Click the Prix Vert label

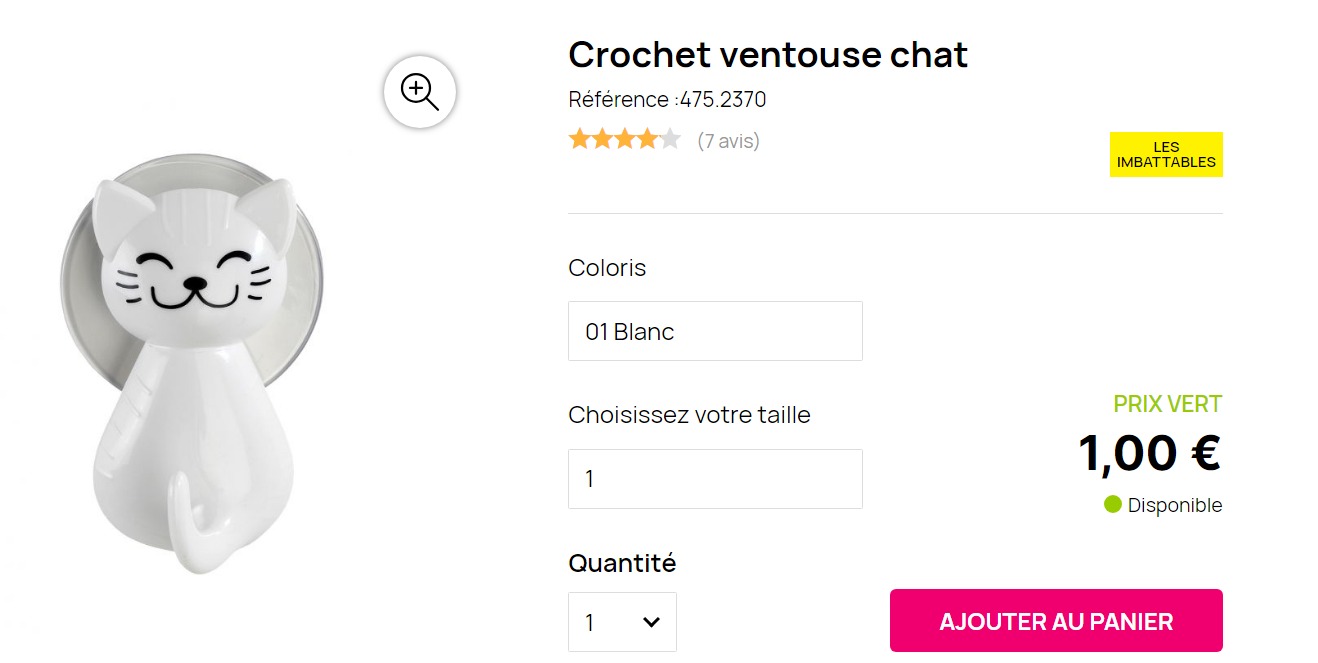tap(1167, 405)
